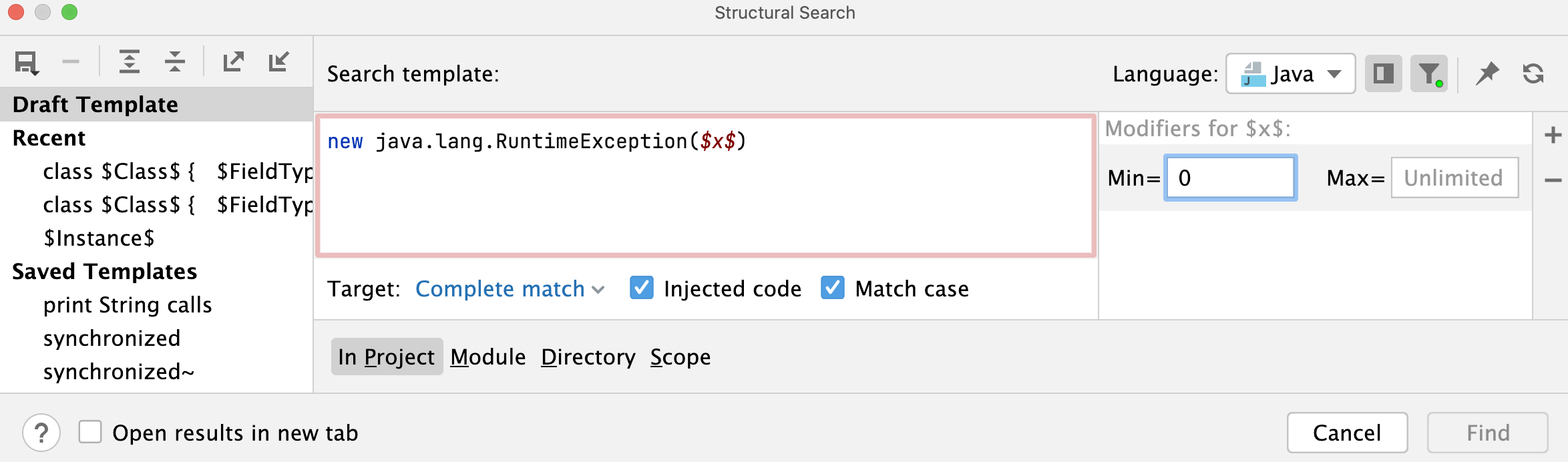Click the Import Template from Clipboard icon

pos(279,61)
